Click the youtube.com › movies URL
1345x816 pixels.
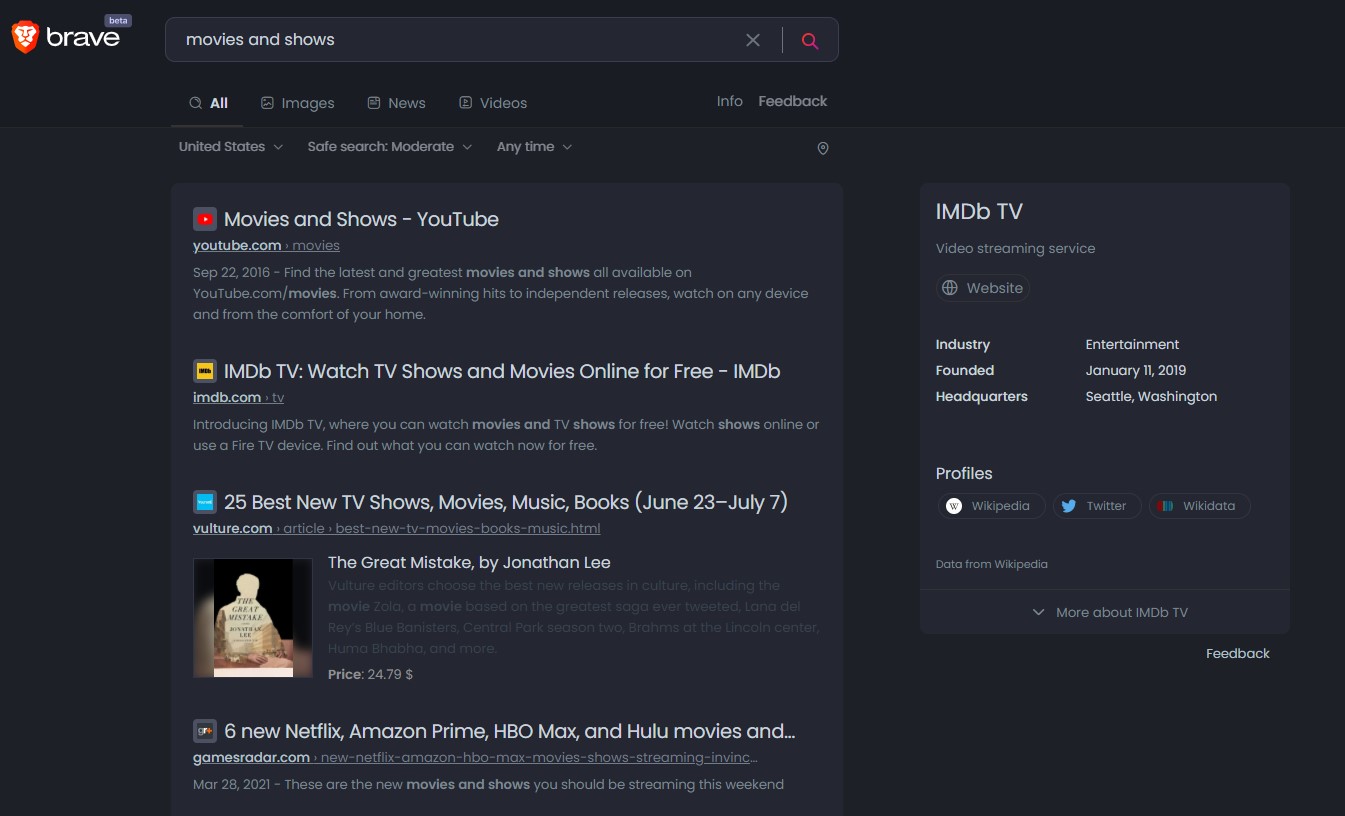(x=266, y=246)
